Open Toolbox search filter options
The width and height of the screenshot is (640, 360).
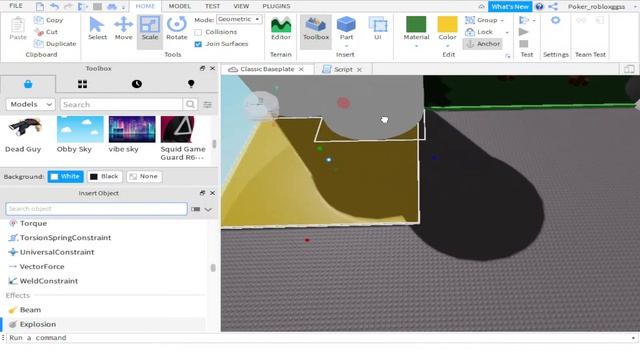207,104
